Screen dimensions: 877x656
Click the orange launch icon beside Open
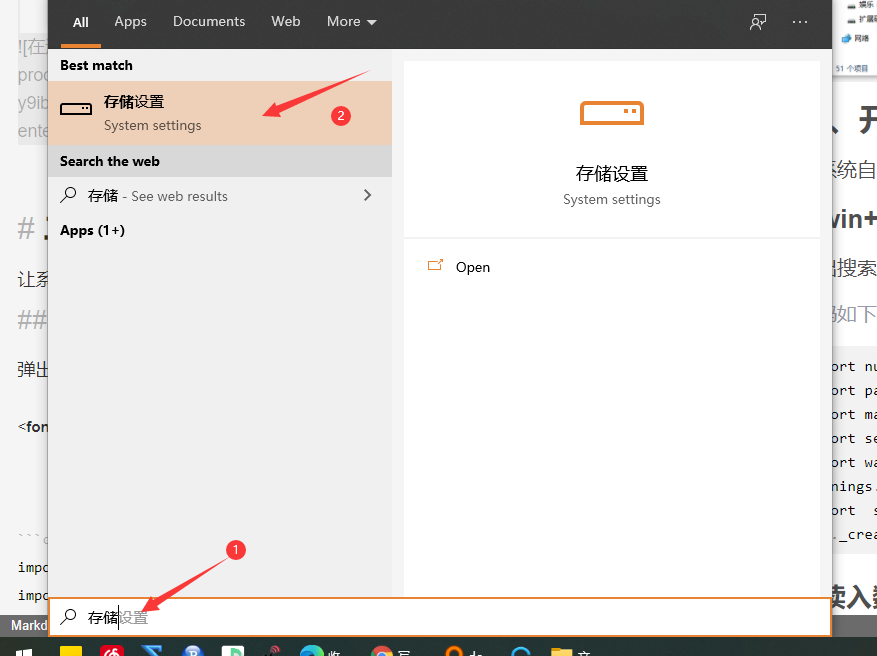pos(435,265)
